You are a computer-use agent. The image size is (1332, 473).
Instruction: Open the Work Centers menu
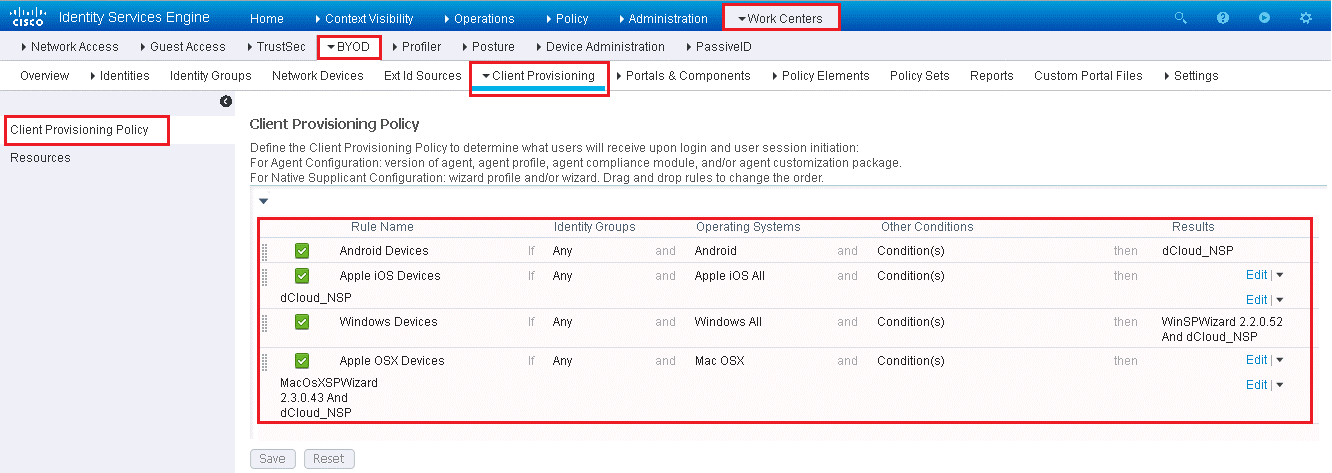tap(781, 18)
